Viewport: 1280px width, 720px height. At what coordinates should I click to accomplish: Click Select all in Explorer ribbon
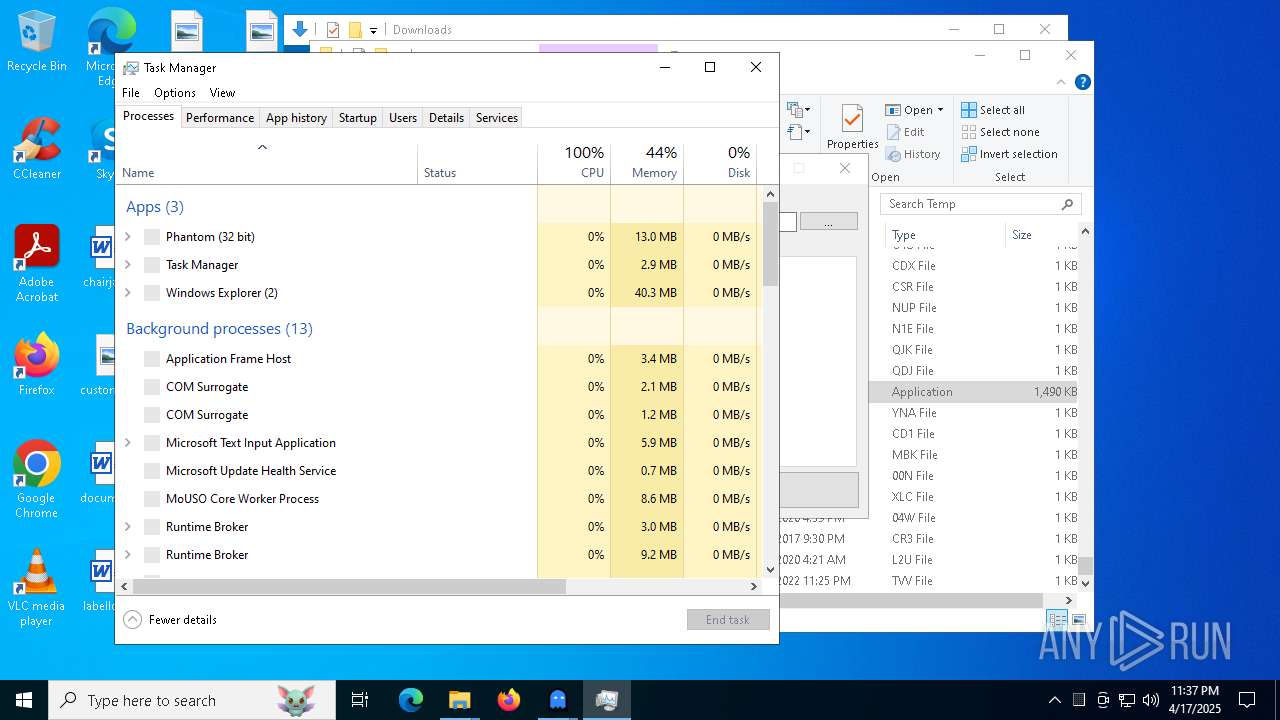pos(993,110)
